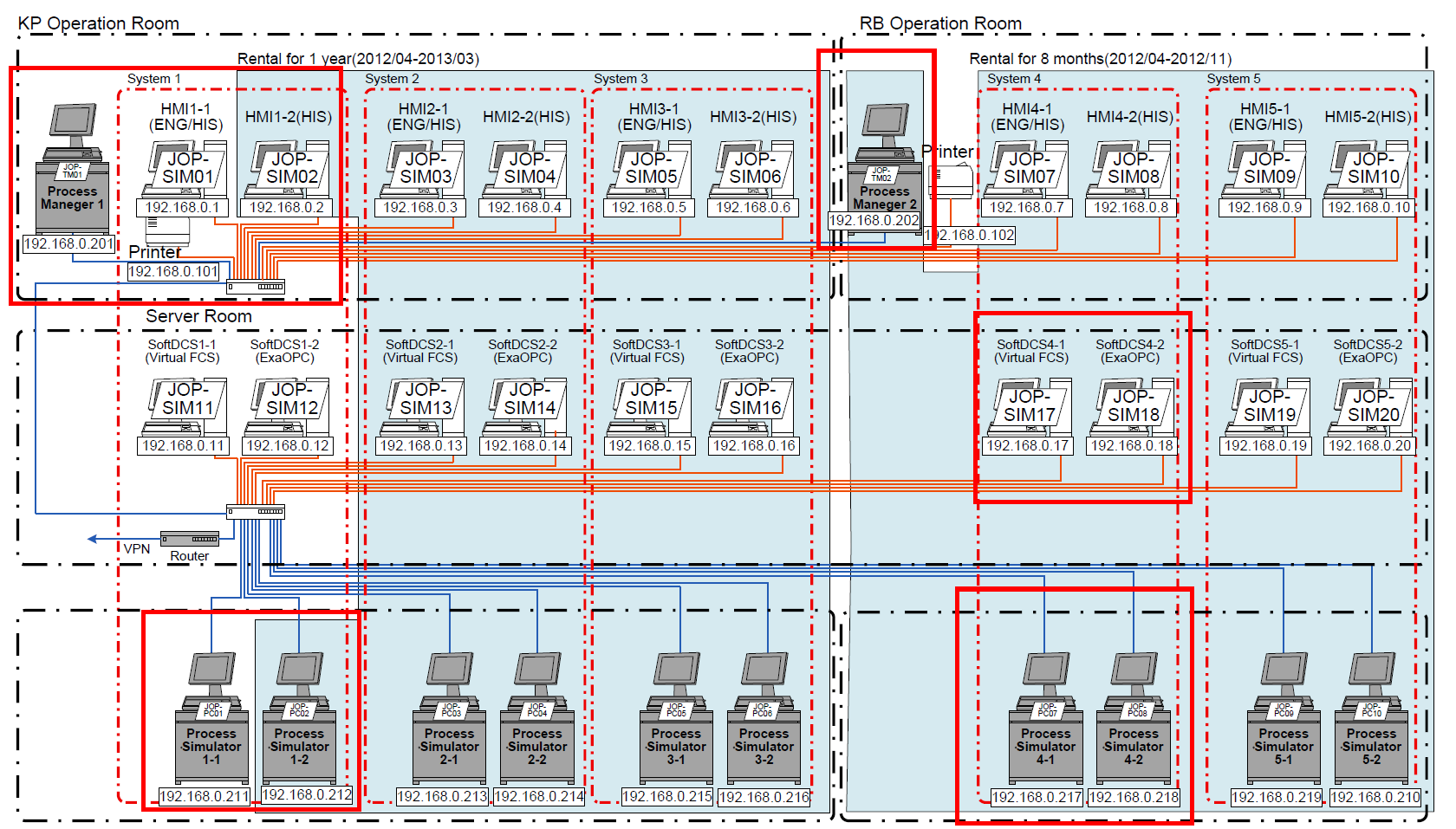Click the JOP-SIM14 server icon
The height and width of the screenshot is (829, 1456).
point(525,406)
